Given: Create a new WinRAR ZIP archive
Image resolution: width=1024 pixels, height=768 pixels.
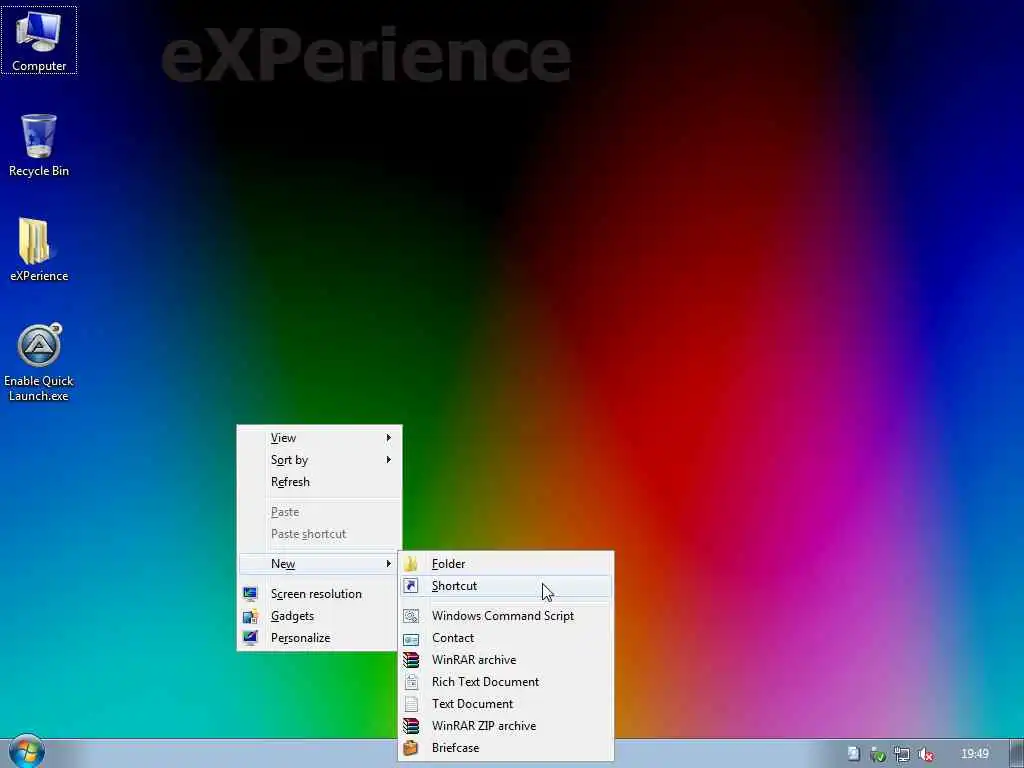Looking at the screenshot, I should coord(506,726).
